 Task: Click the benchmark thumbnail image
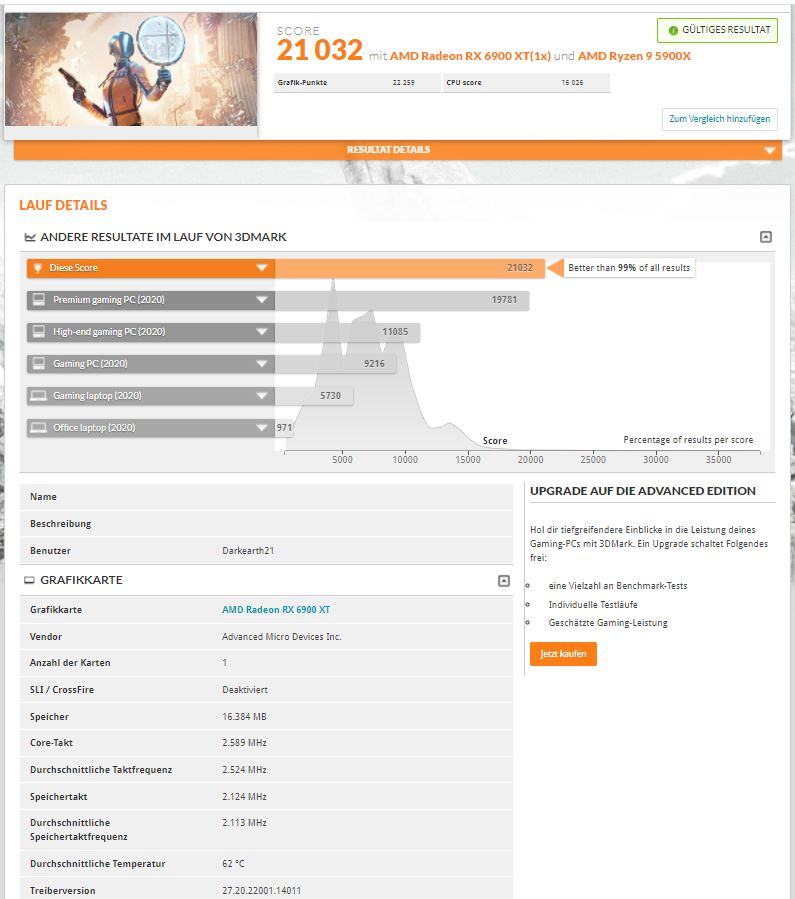pyautogui.click(x=131, y=69)
